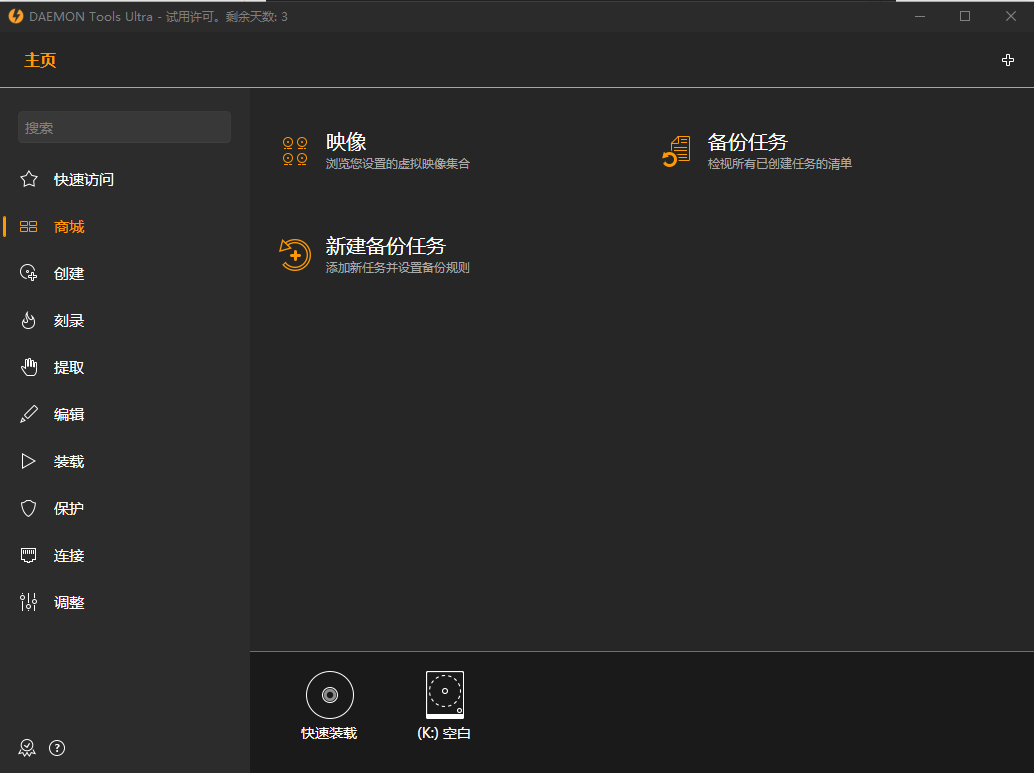Open the 保护 (Protect) feature
This screenshot has width=1034, height=773.
click(x=68, y=508)
